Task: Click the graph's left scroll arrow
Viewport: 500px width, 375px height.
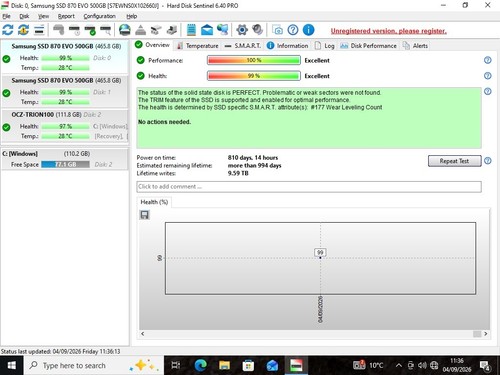Action: [x=143, y=333]
